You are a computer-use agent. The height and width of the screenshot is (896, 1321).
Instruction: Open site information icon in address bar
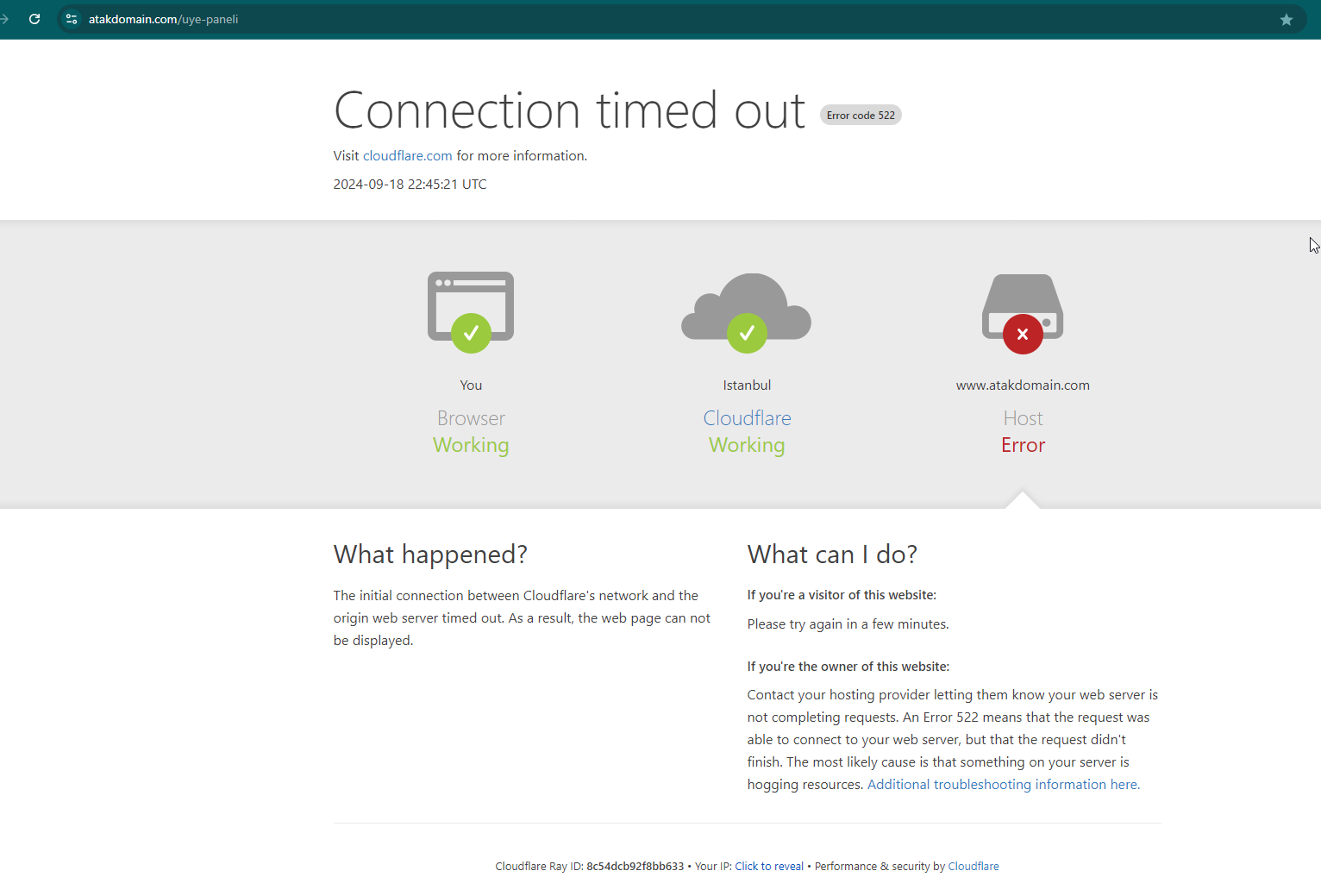pyautogui.click(x=72, y=19)
